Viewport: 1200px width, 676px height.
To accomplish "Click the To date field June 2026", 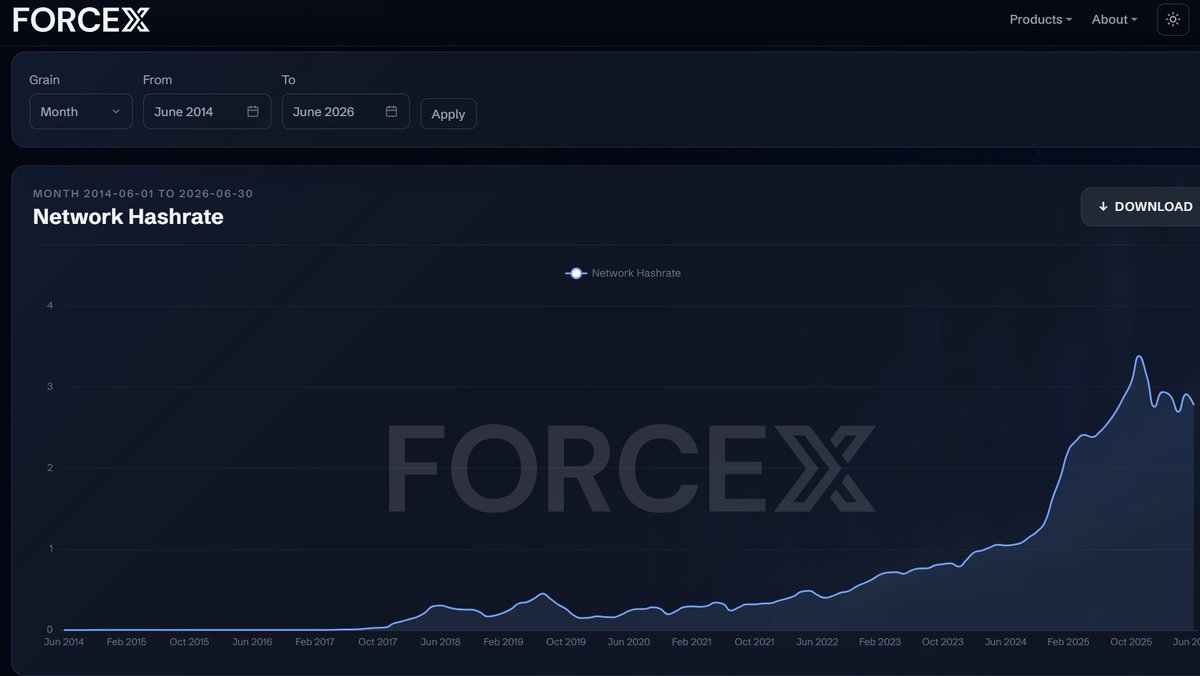I will [x=346, y=112].
